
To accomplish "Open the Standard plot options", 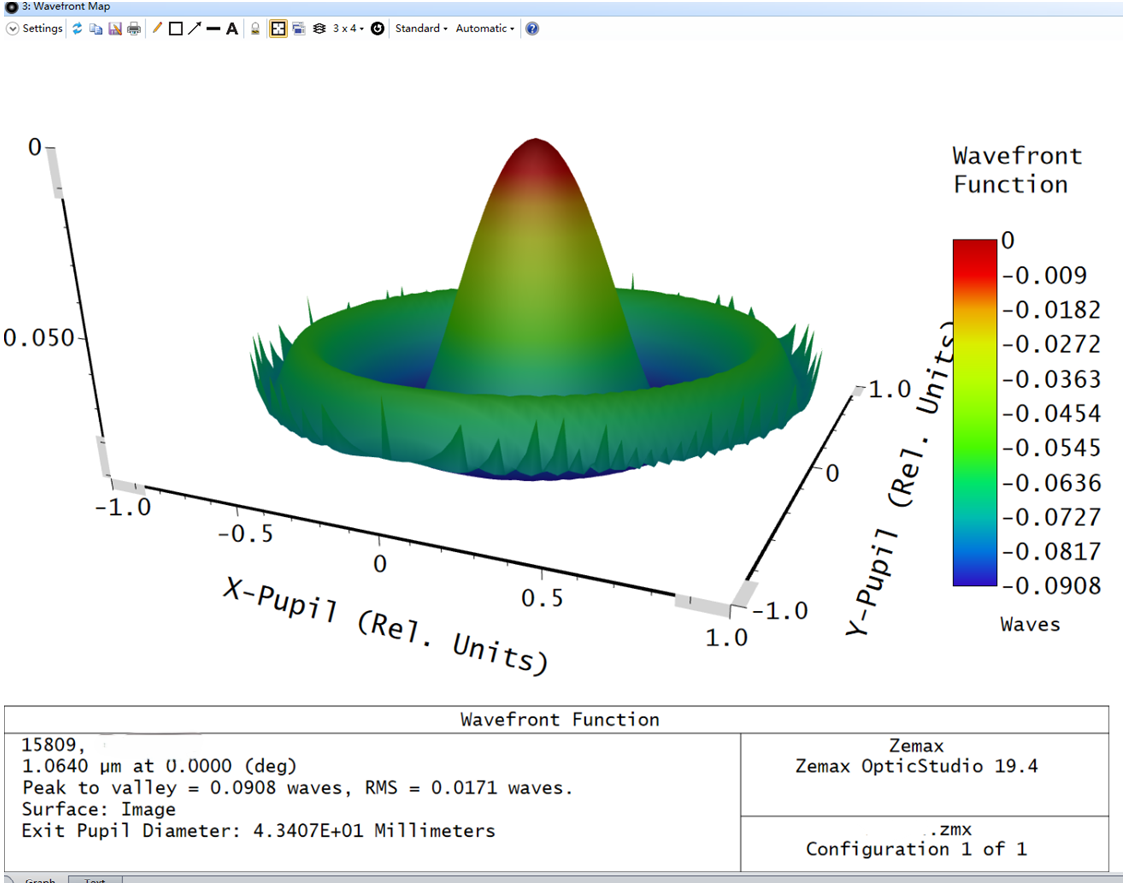I will [421, 28].
